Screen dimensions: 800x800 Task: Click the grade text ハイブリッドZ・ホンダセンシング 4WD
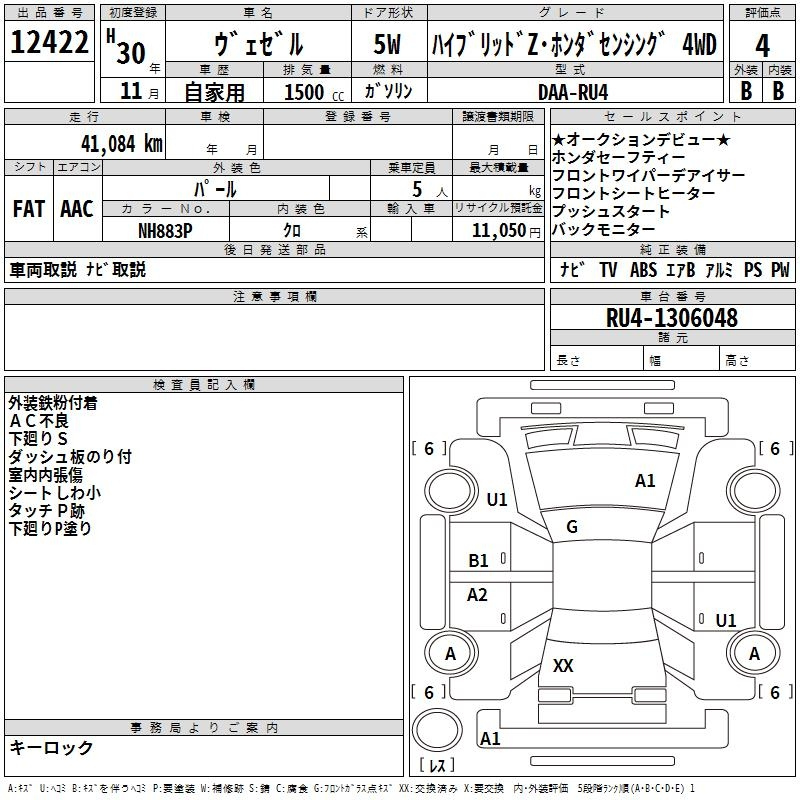(x=574, y=44)
